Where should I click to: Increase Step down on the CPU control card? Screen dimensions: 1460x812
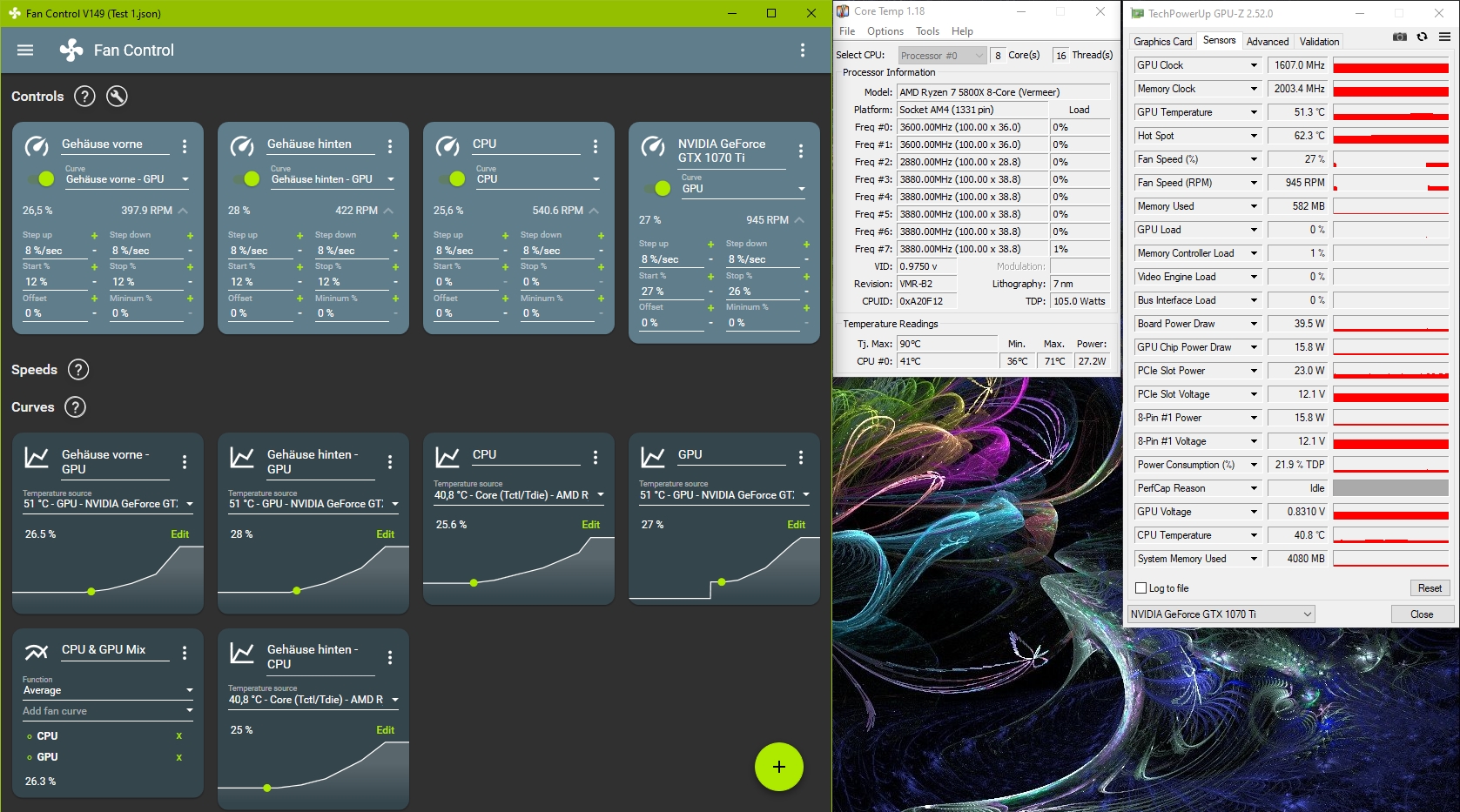point(601,236)
